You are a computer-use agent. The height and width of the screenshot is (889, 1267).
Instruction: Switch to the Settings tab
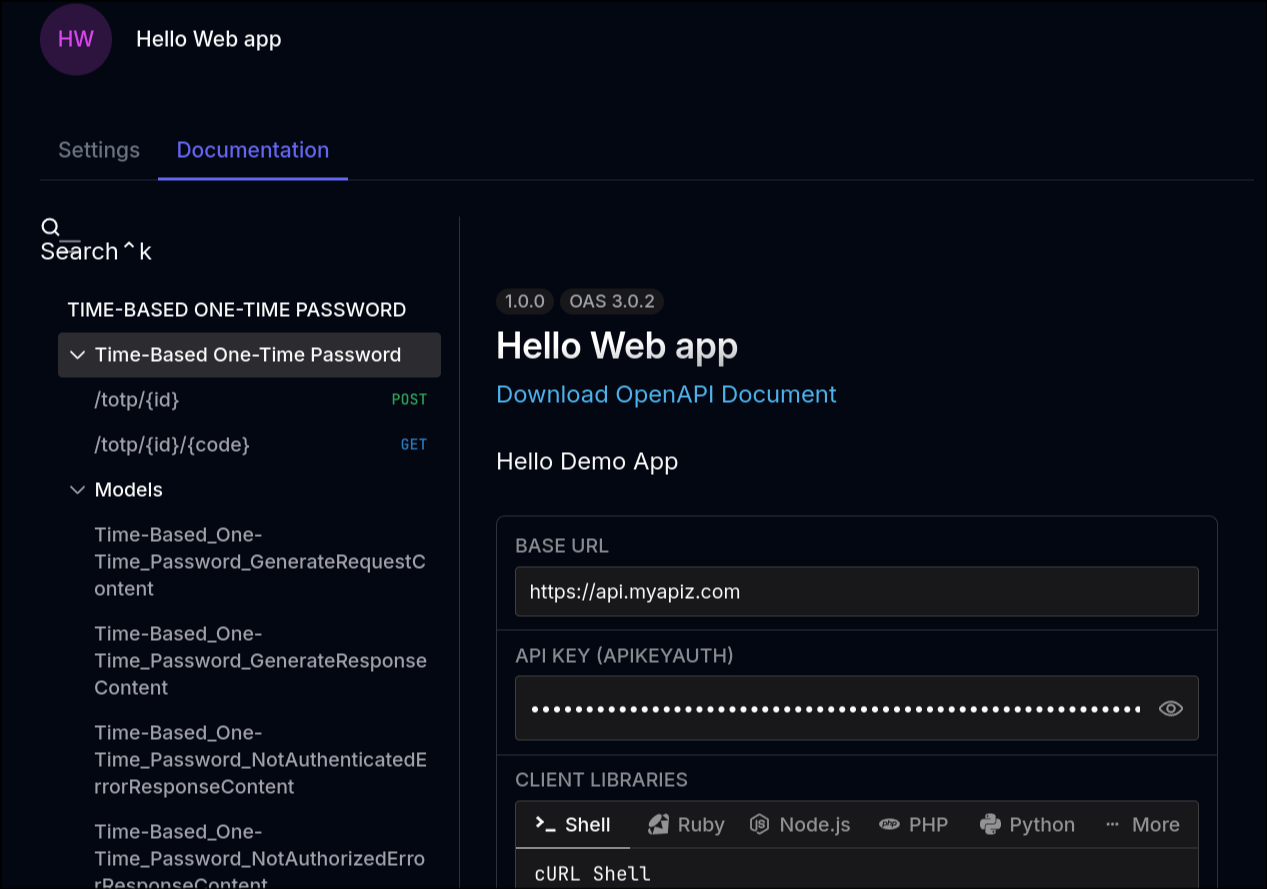tap(98, 149)
